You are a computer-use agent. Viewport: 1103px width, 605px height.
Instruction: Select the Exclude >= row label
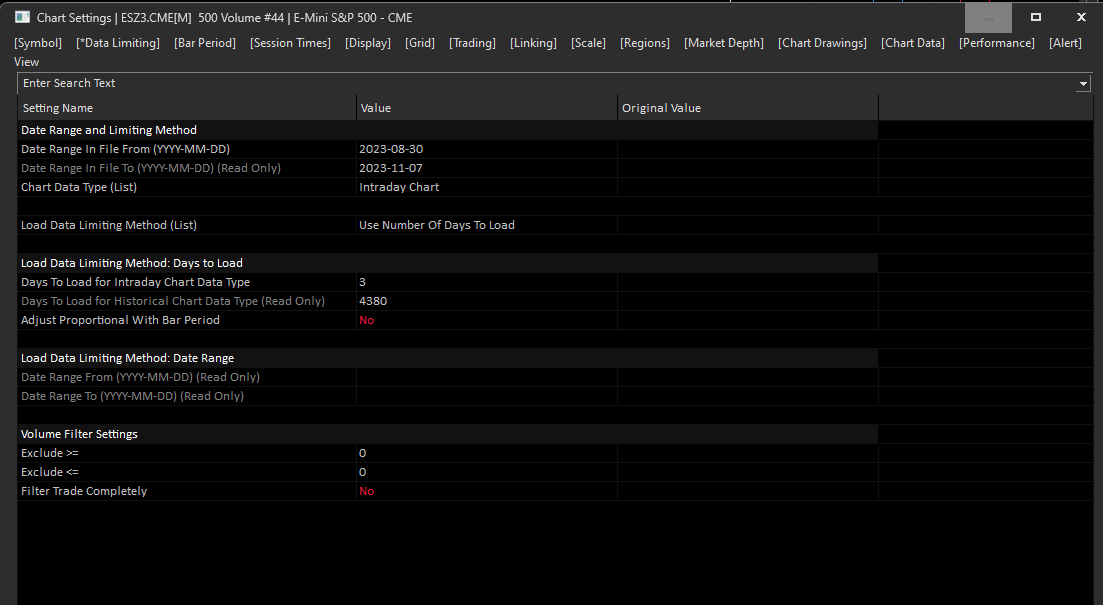[50, 453]
